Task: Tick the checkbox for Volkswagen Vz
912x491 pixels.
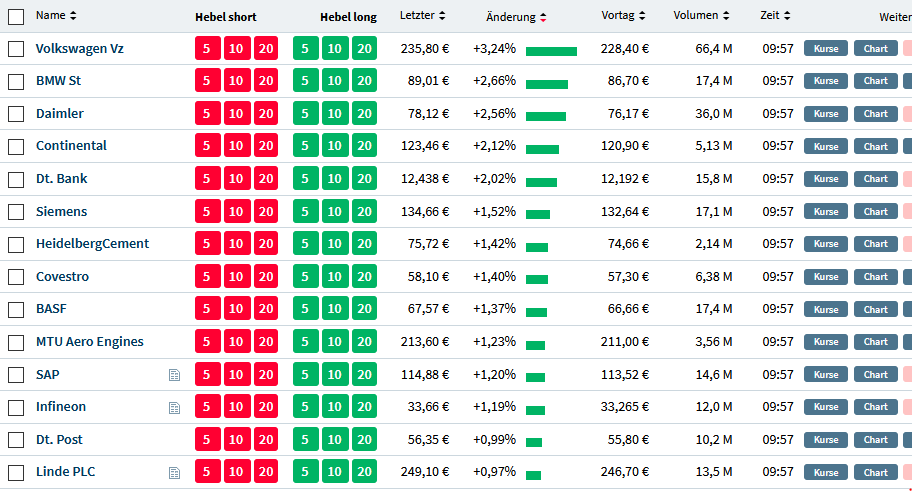Action: 16,49
